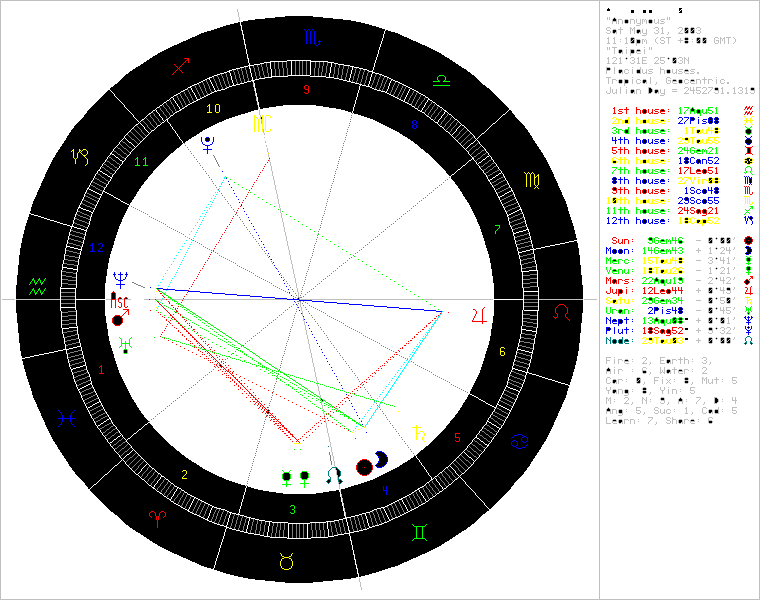Click the 'Fire: 2, Earth: 3,' summary line
Image resolution: width=760 pixels, height=600 pixels.
(x=659, y=361)
